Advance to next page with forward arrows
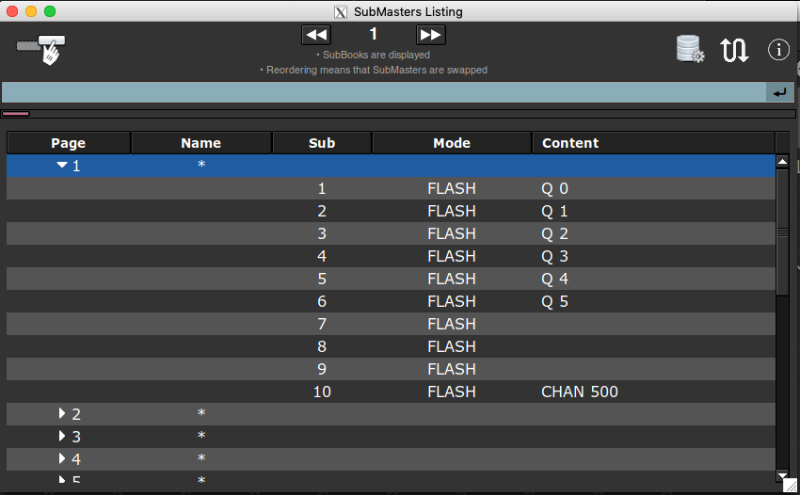 coord(430,35)
